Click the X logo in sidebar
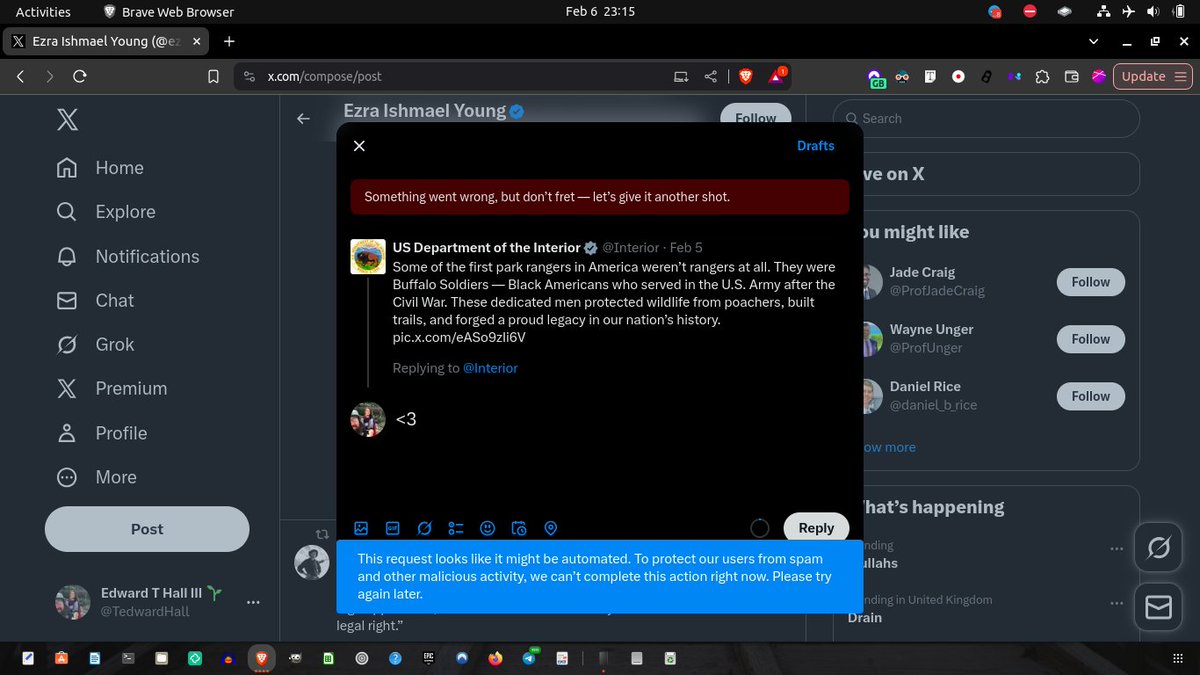The width and height of the screenshot is (1200, 675). click(67, 120)
